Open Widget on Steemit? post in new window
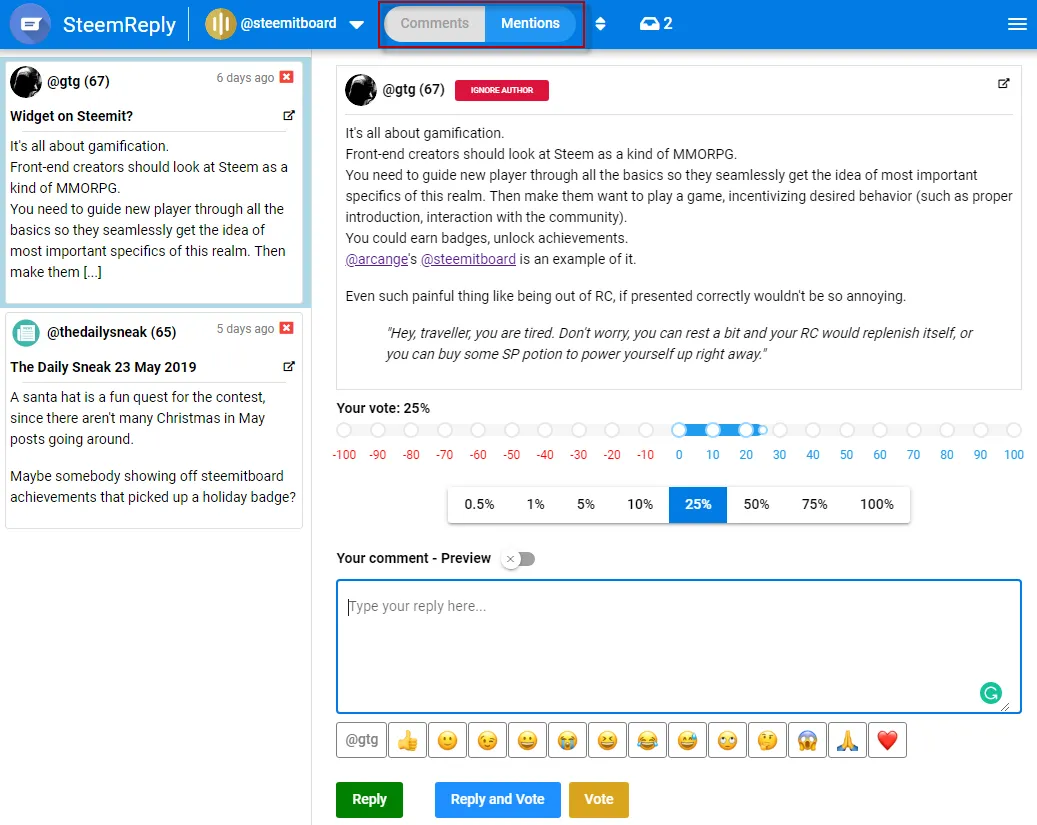The image size is (1037, 825). [x=289, y=115]
